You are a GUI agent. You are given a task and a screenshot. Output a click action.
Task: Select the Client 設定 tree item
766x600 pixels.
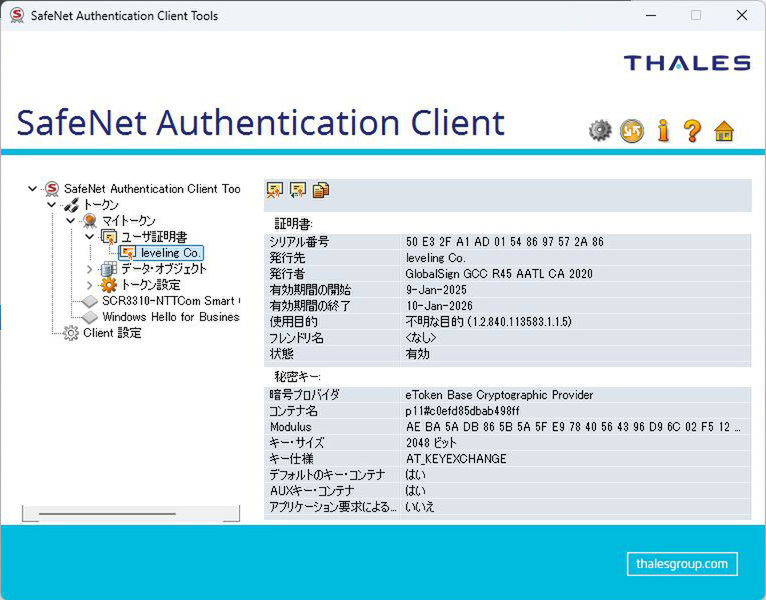pos(112,333)
